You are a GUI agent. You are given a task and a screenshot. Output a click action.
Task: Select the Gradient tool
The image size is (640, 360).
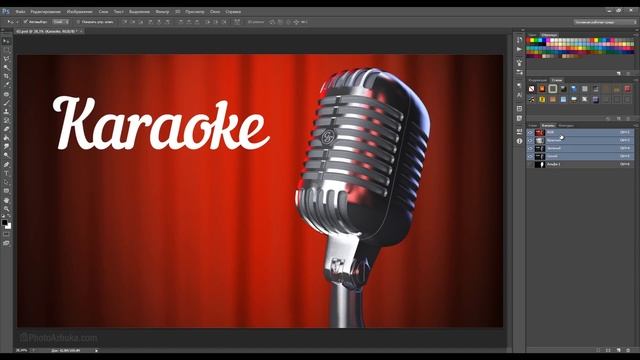pos(6,138)
